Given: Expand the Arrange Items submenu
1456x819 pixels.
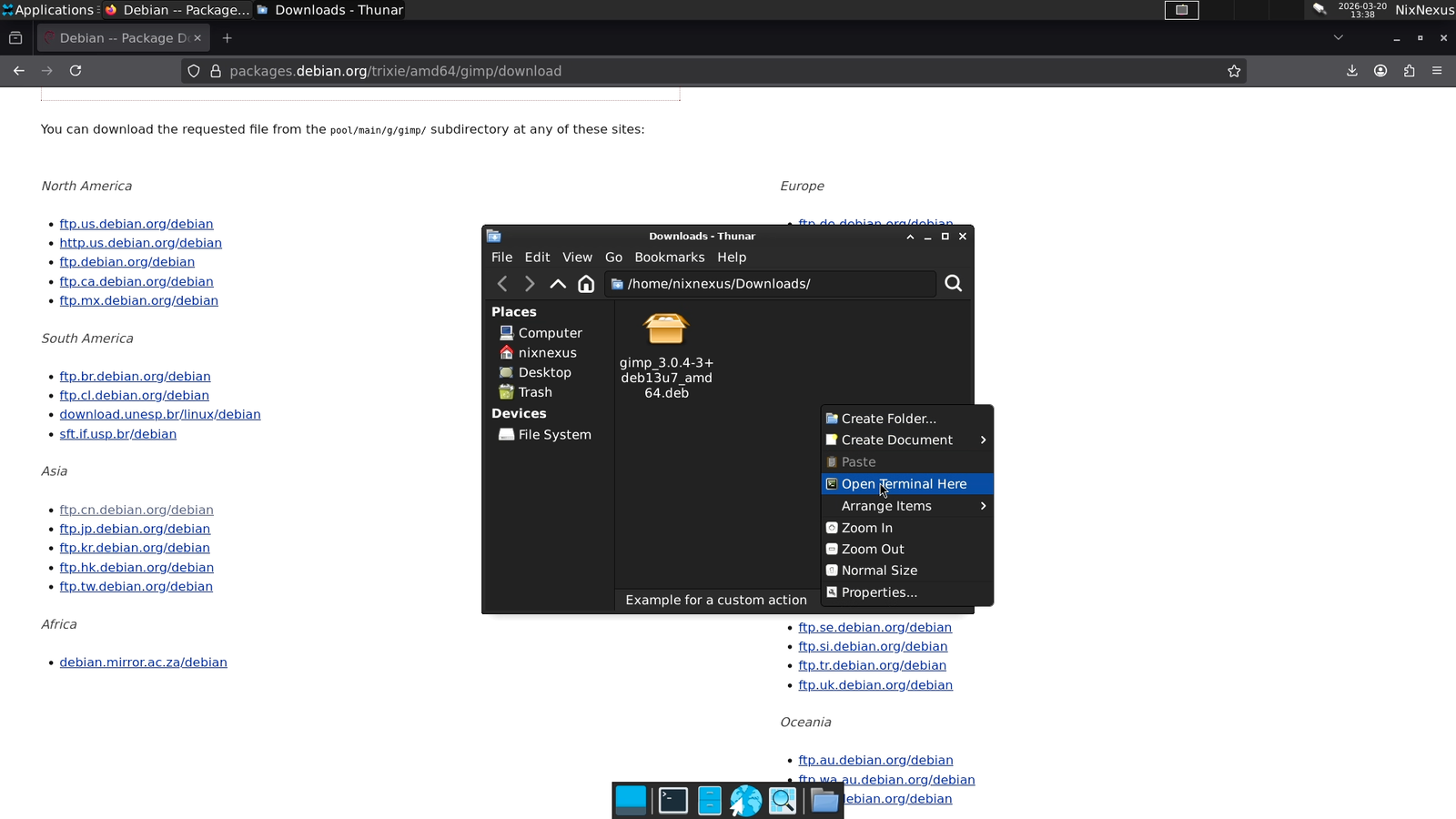Looking at the screenshot, I should 906,506.
